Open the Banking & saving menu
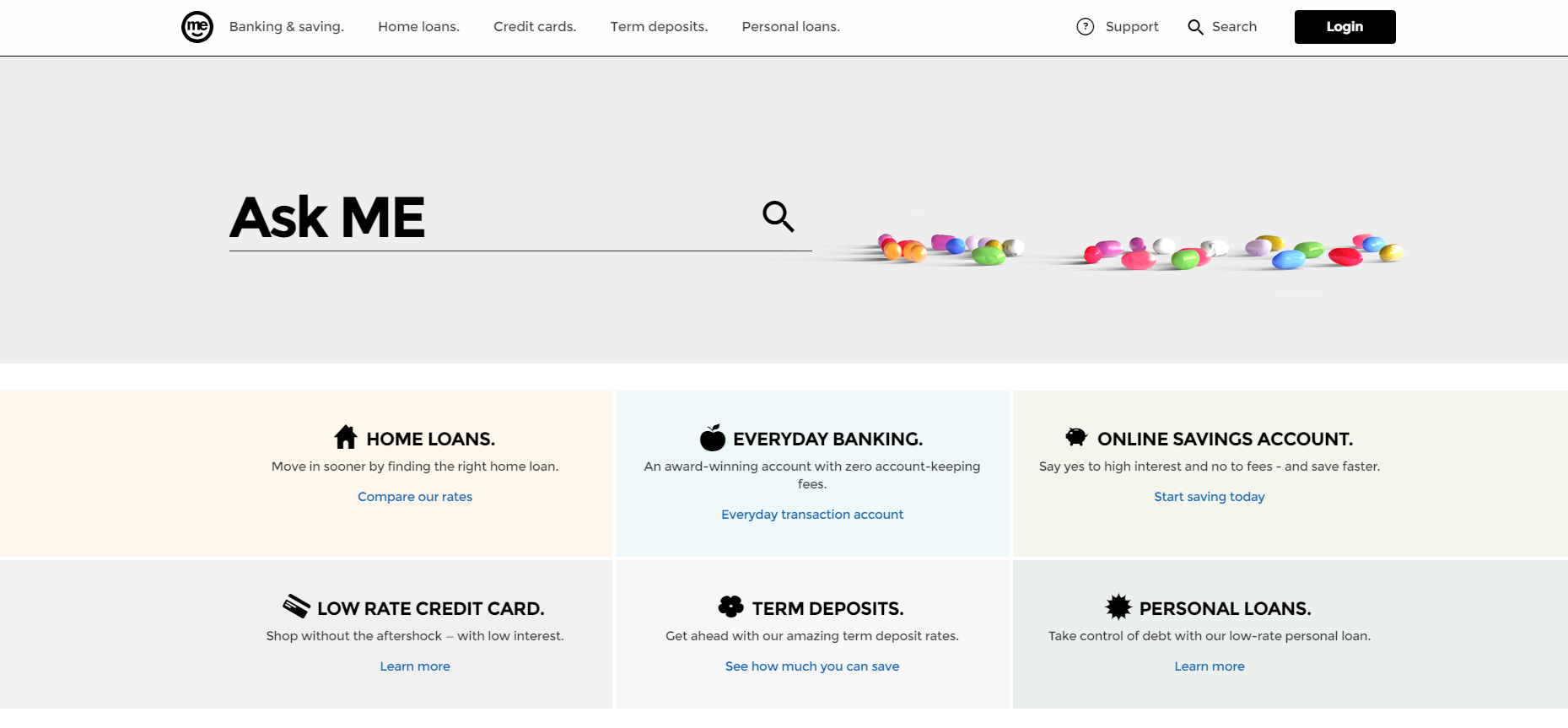This screenshot has width=1568, height=728. [x=287, y=27]
